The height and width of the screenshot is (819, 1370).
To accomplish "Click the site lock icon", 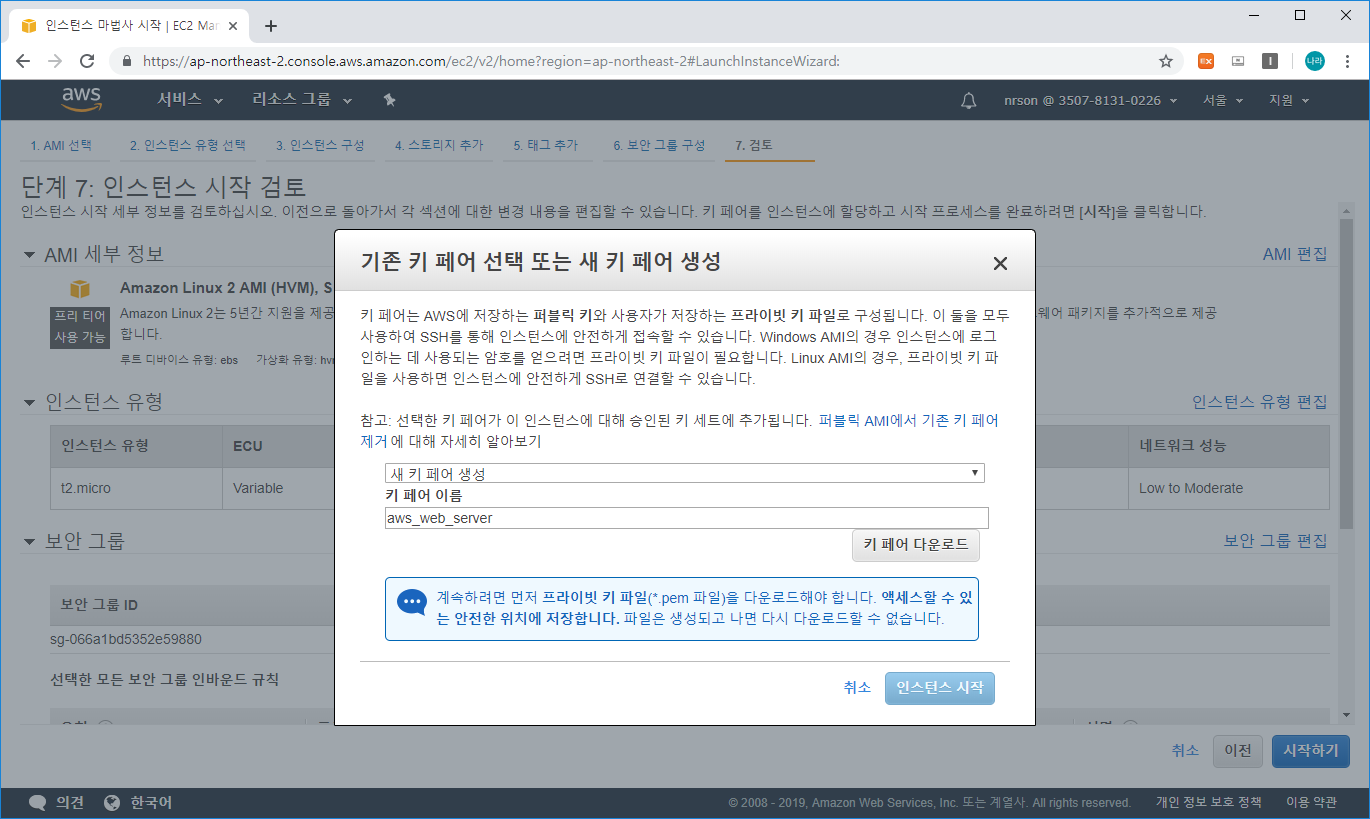I will [127, 61].
